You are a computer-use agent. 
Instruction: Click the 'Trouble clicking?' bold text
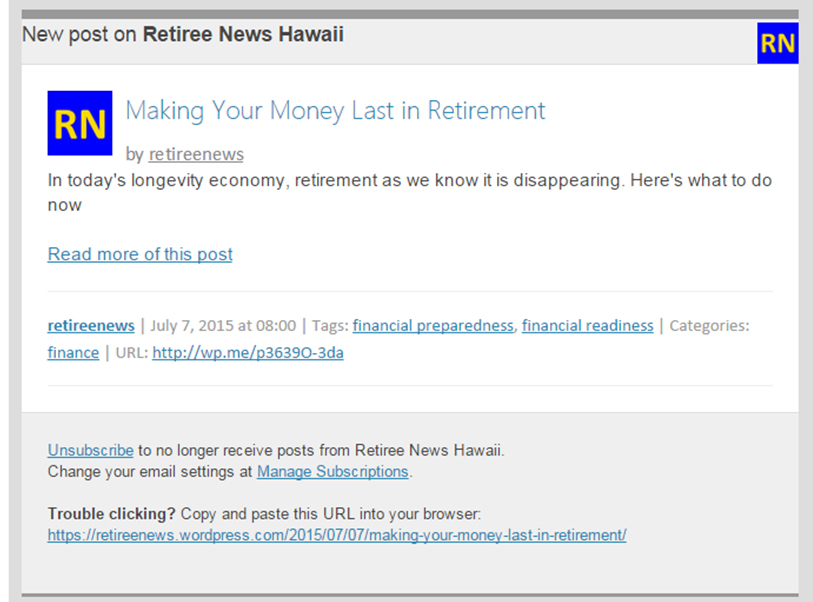tap(112, 514)
